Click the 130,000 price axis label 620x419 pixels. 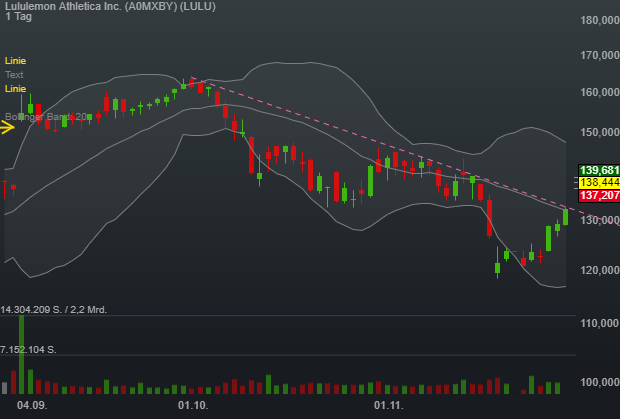point(600,220)
